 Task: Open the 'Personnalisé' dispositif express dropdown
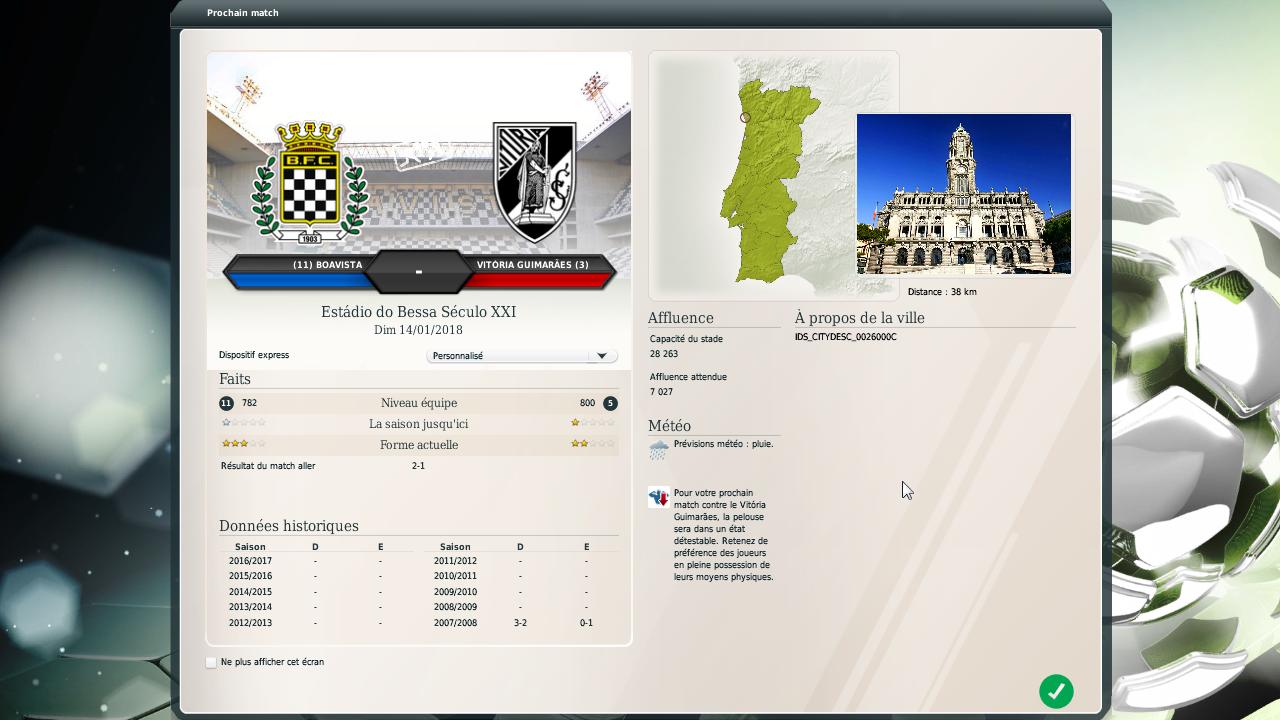(x=521, y=356)
